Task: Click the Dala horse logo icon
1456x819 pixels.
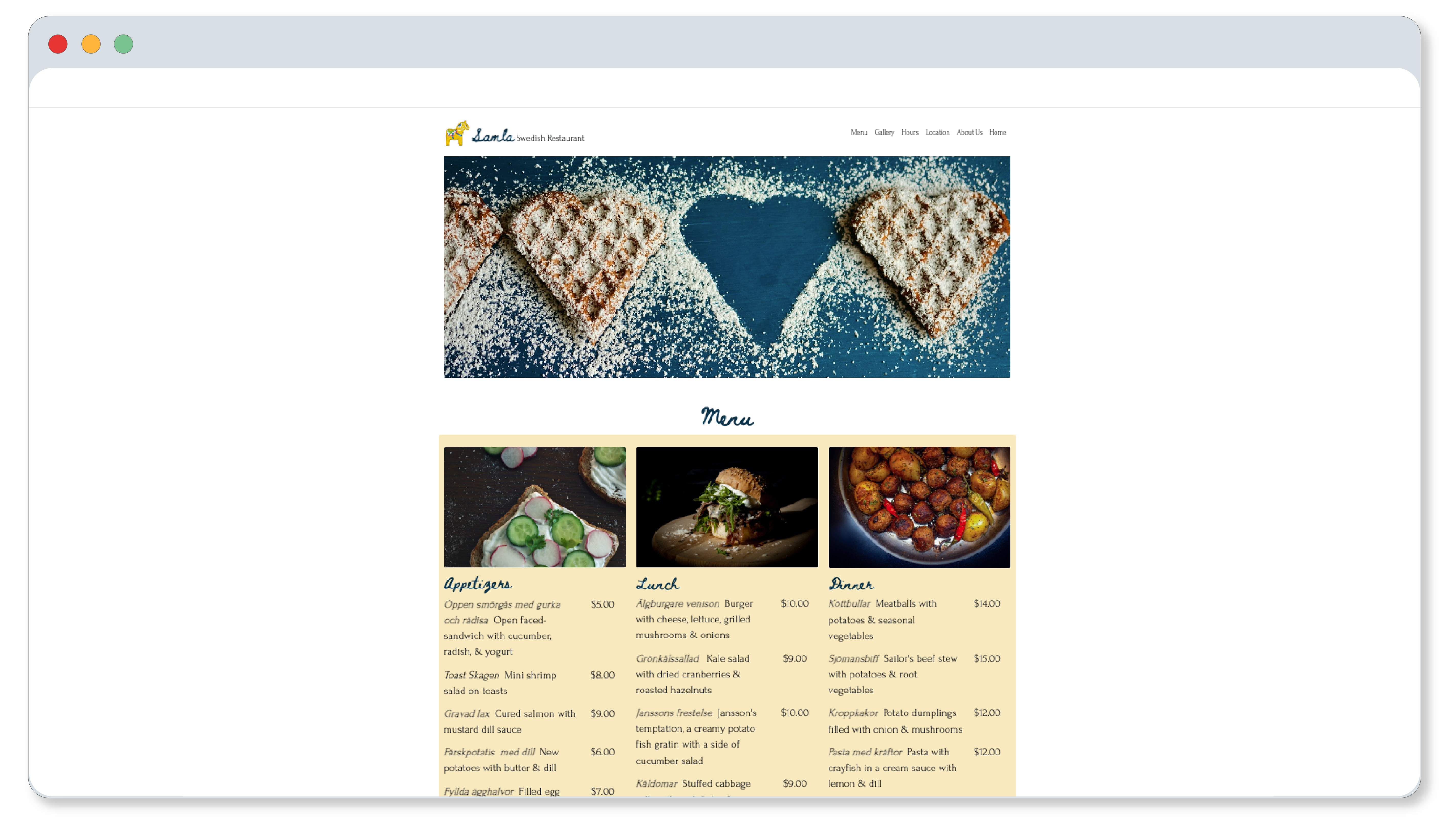Action: point(457,134)
